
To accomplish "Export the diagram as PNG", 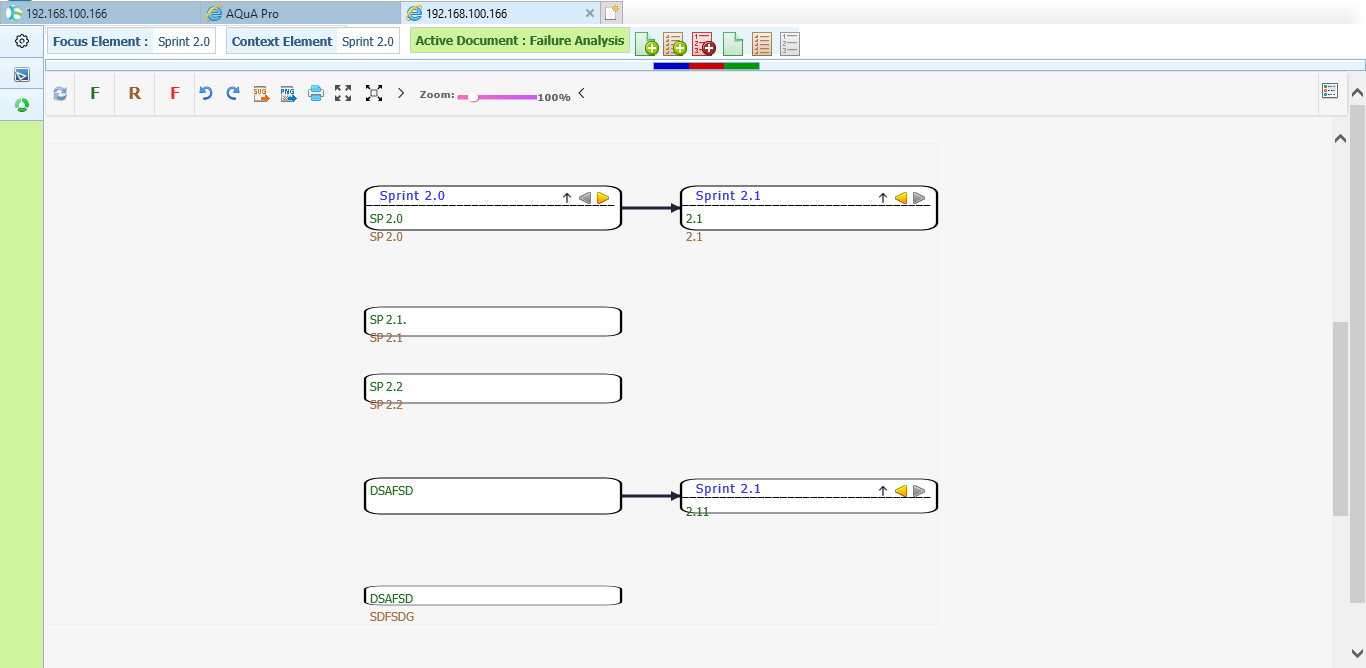I will [x=288, y=94].
